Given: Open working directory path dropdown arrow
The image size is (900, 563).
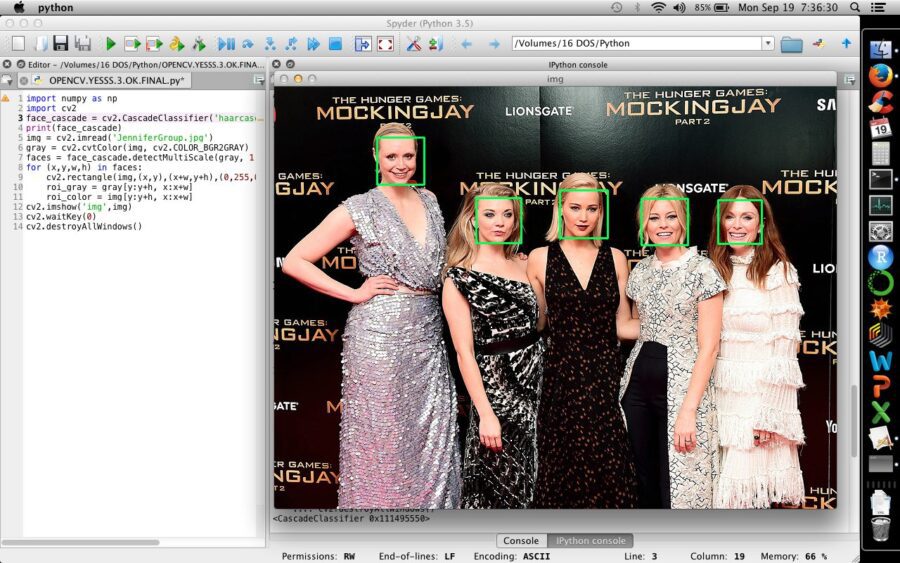Looking at the screenshot, I should (768, 43).
